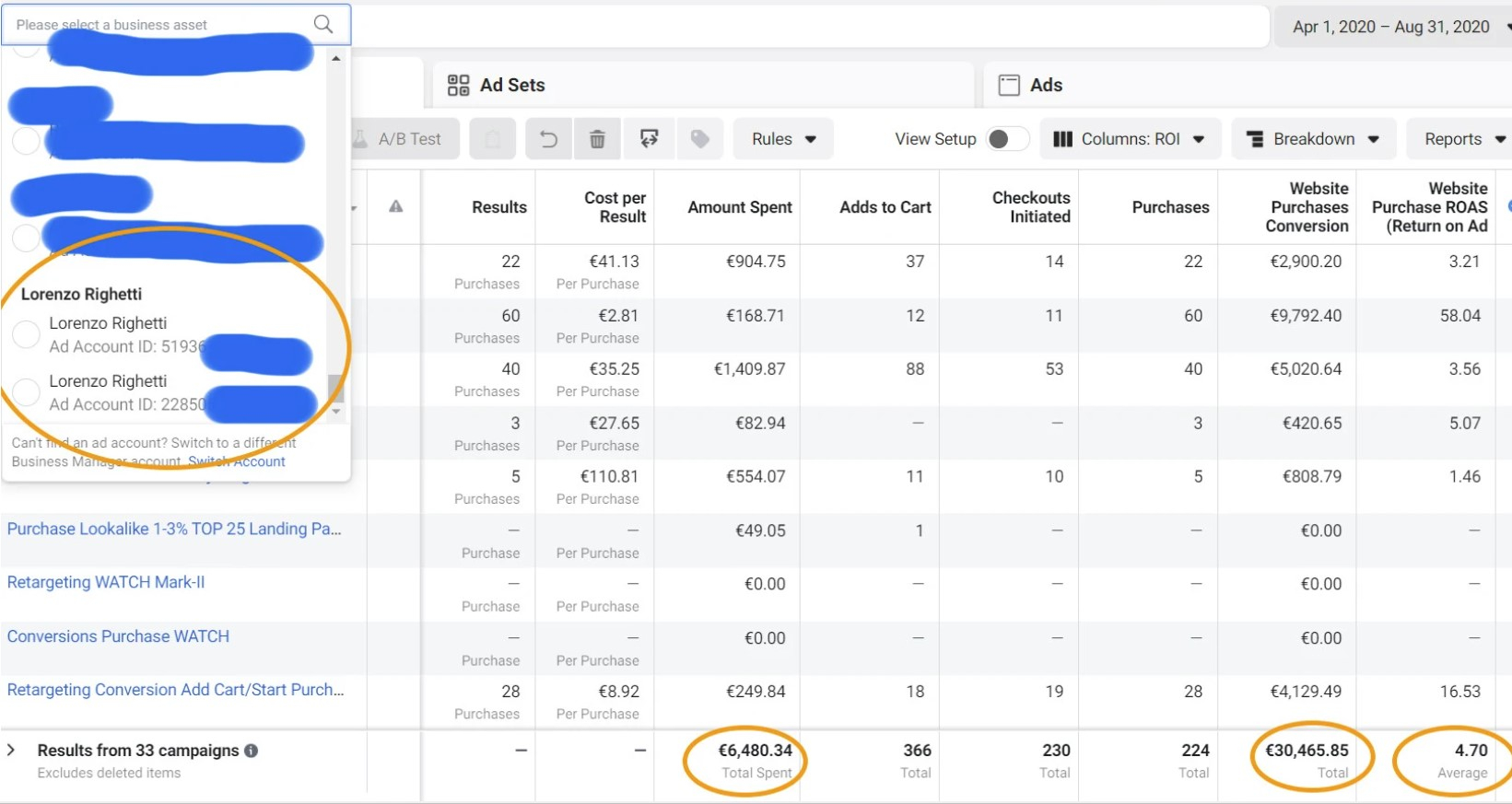The width and height of the screenshot is (1512, 804).
Task: Click the tag label icon
Action: point(699,139)
